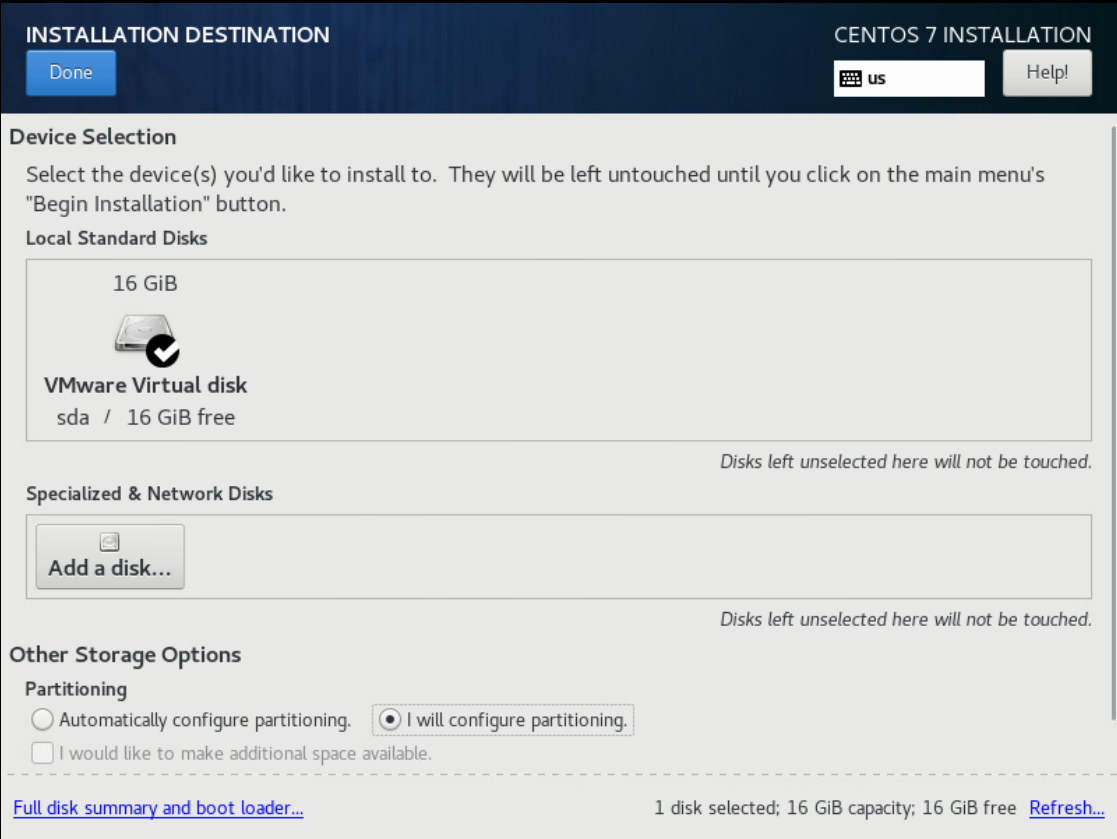Click the Add a disk... button
The image size is (1117, 839).
point(110,556)
